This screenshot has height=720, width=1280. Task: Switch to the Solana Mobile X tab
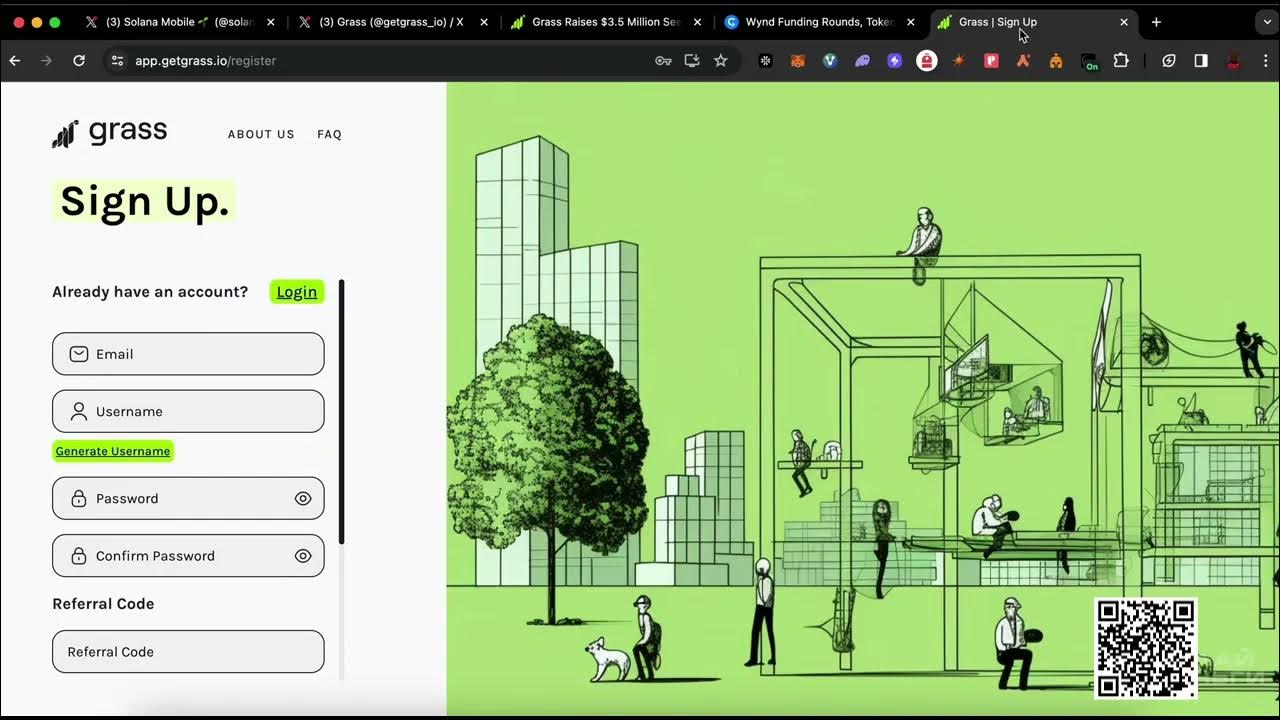click(x=179, y=22)
